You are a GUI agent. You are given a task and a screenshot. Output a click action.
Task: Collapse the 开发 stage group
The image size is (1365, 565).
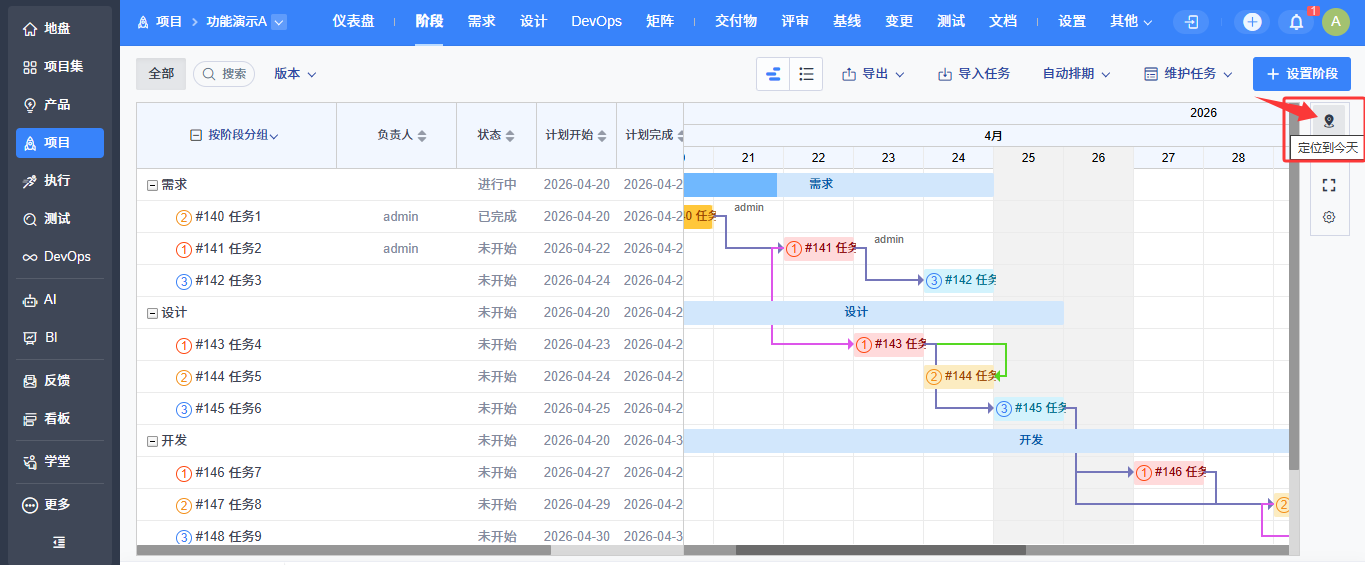[152, 441]
